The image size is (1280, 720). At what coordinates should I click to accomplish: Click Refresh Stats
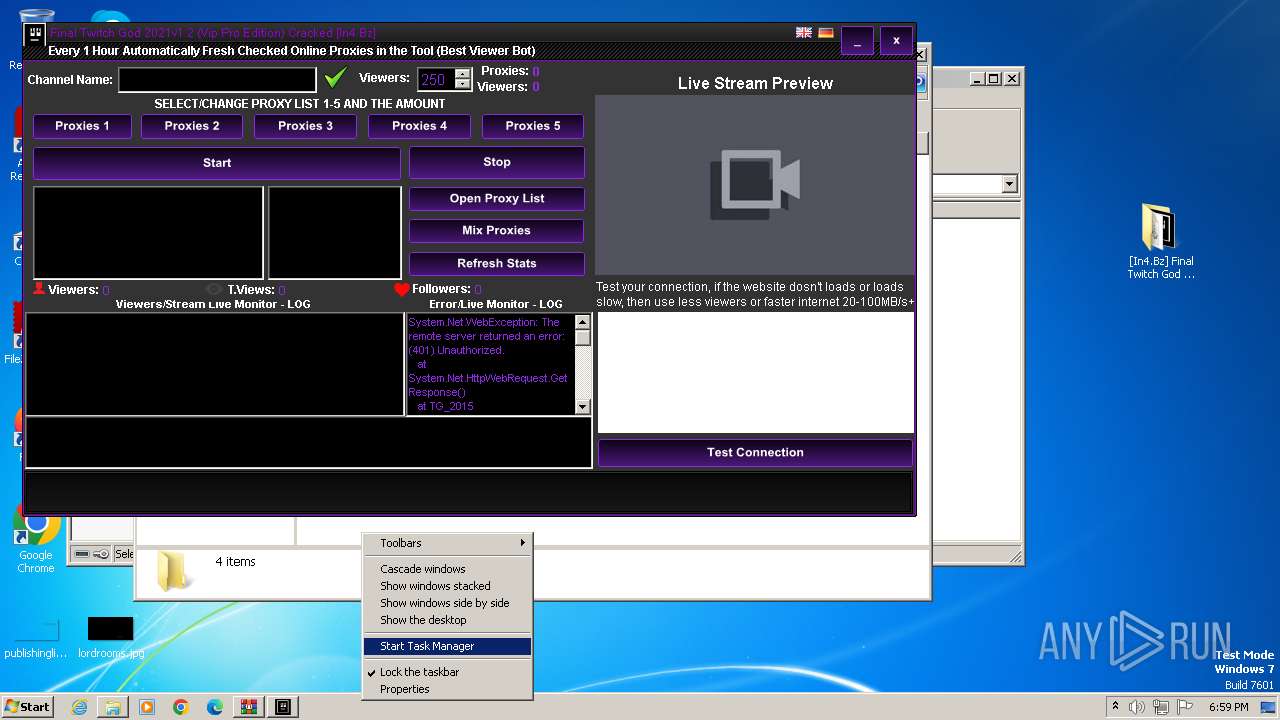pos(497,264)
